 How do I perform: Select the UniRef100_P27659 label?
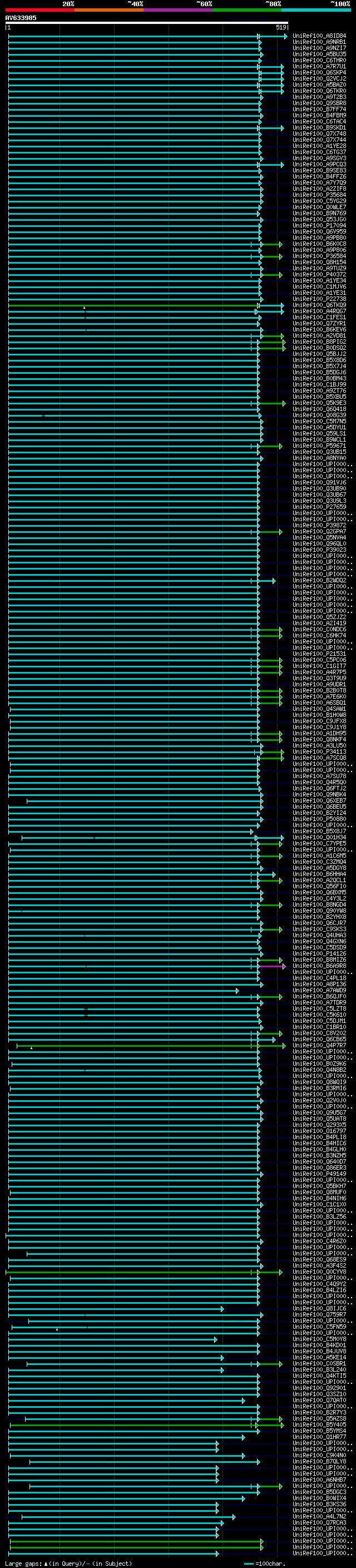tap(319, 507)
